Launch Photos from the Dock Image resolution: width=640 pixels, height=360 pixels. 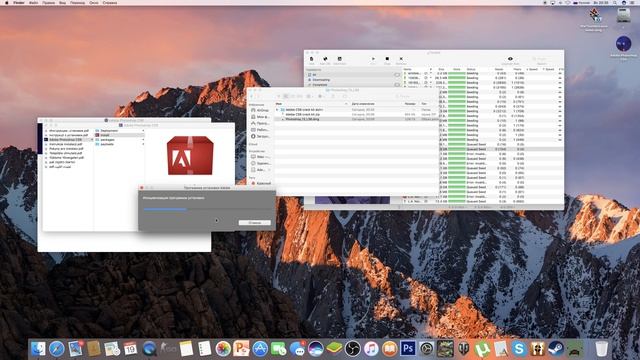tap(223, 349)
